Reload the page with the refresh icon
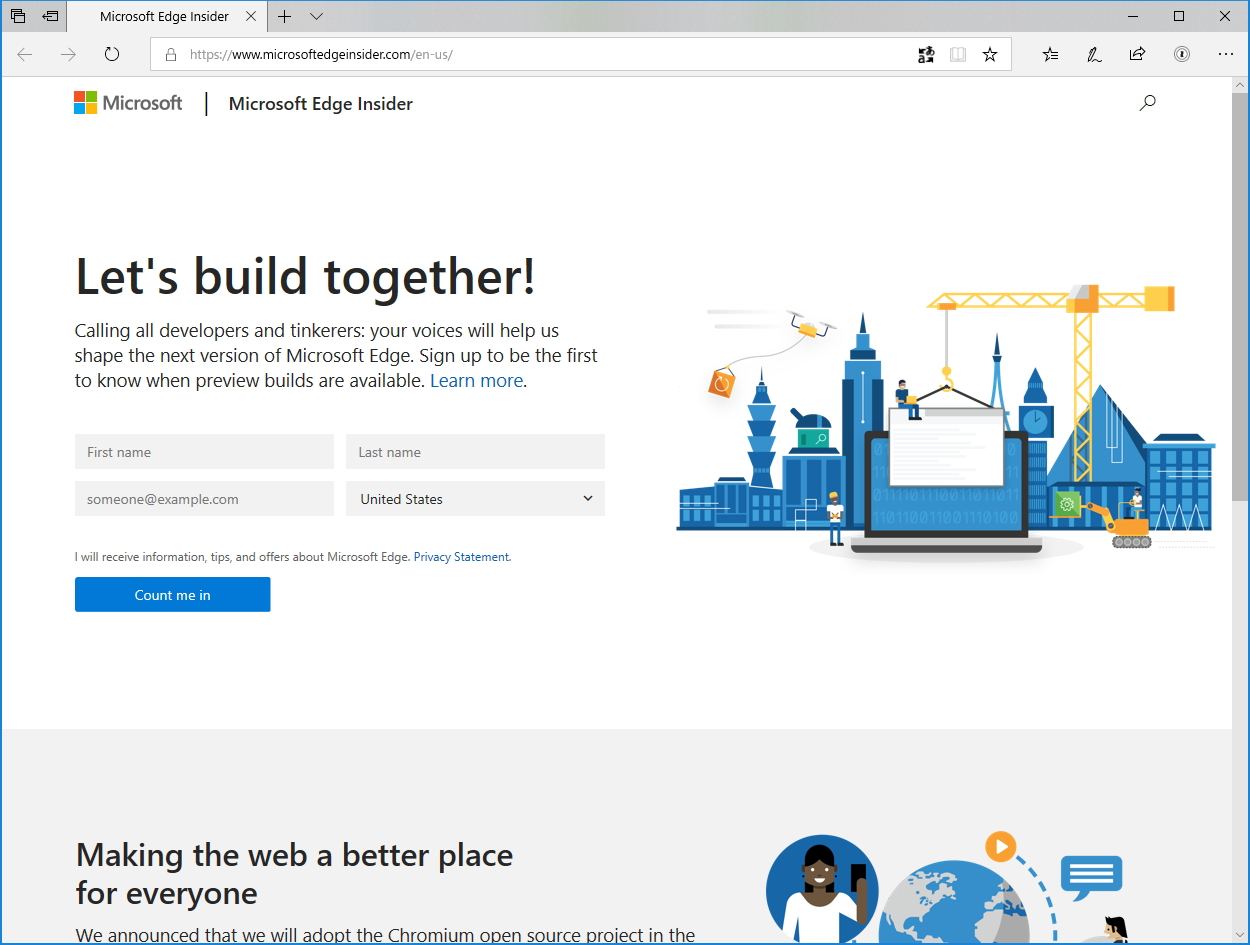The width and height of the screenshot is (1250, 945). coord(111,55)
